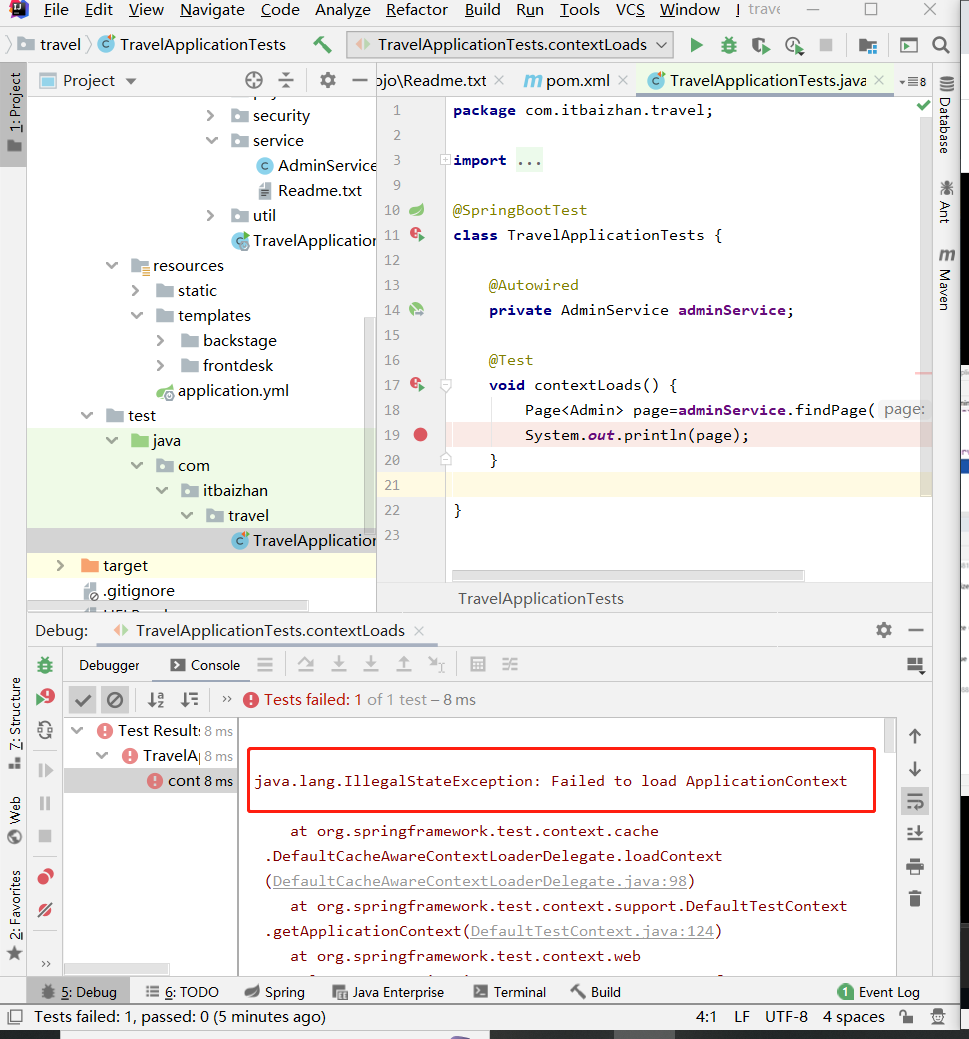The height and width of the screenshot is (1039, 969).
Task: Click the editor horizontal scrollbar
Action: (628, 575)
